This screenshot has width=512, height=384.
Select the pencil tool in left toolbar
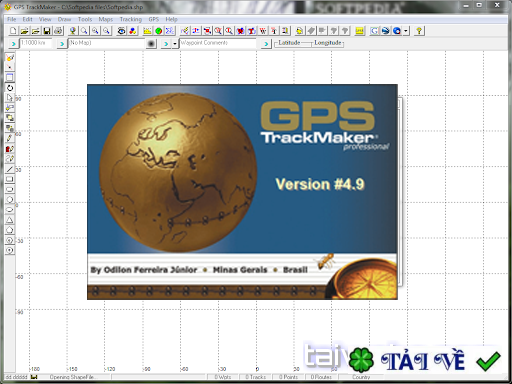click(10, 138)
